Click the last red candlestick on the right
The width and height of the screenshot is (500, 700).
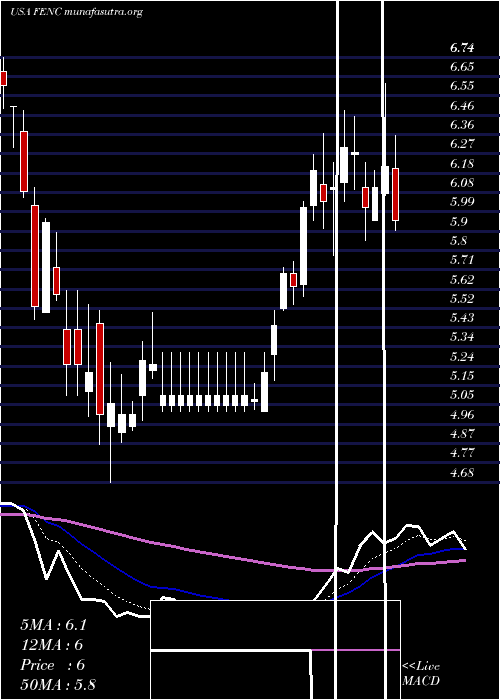[395, 194]
